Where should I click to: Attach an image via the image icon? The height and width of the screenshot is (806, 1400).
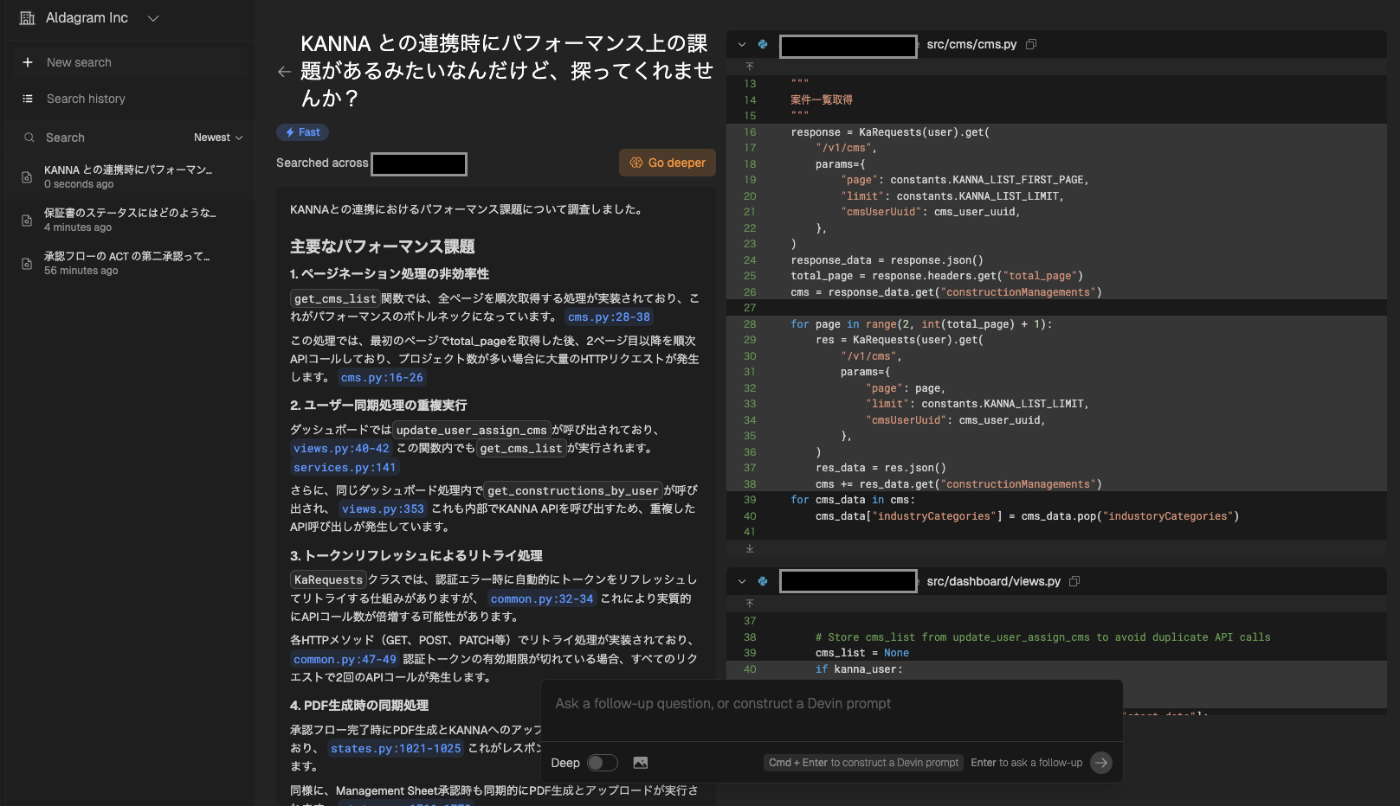point(641,763)
